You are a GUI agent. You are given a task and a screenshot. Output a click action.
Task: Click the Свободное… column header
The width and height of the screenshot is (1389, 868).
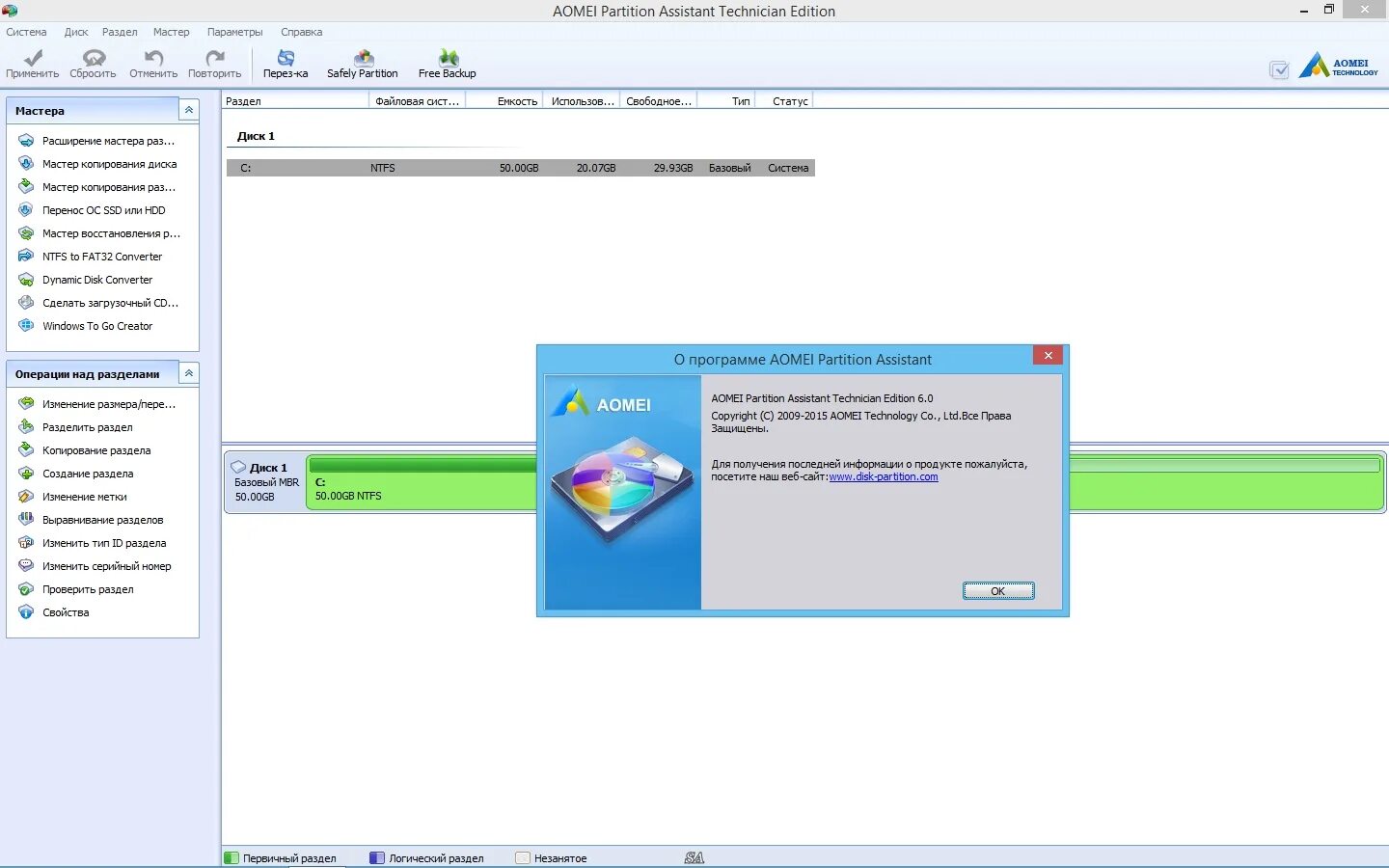pos(659,100)
